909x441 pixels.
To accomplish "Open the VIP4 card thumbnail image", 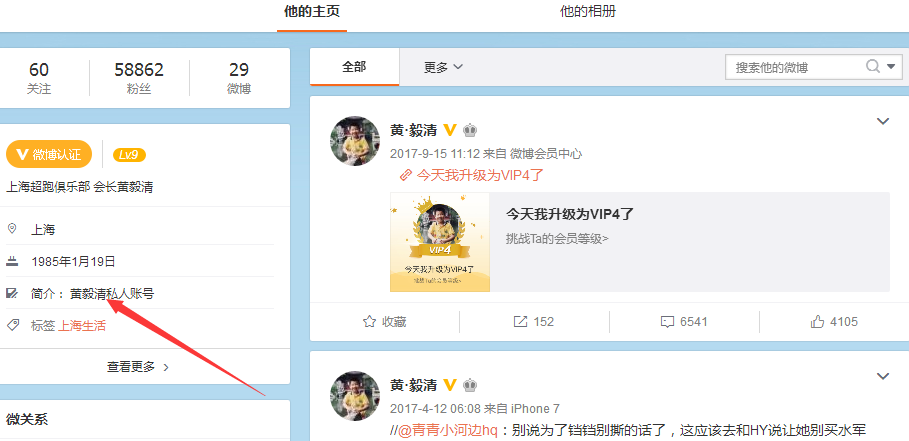I will point(440,242).
